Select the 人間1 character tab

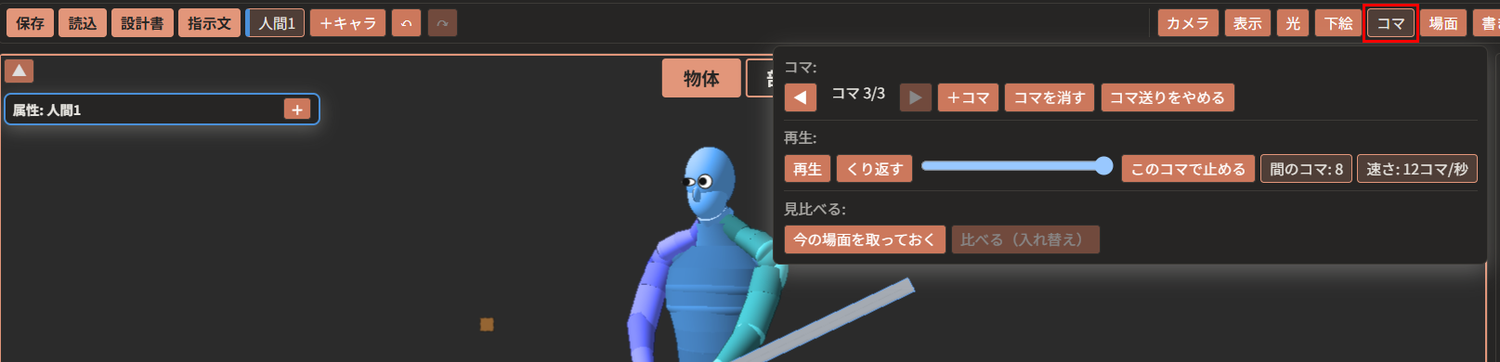pos(276,24)
